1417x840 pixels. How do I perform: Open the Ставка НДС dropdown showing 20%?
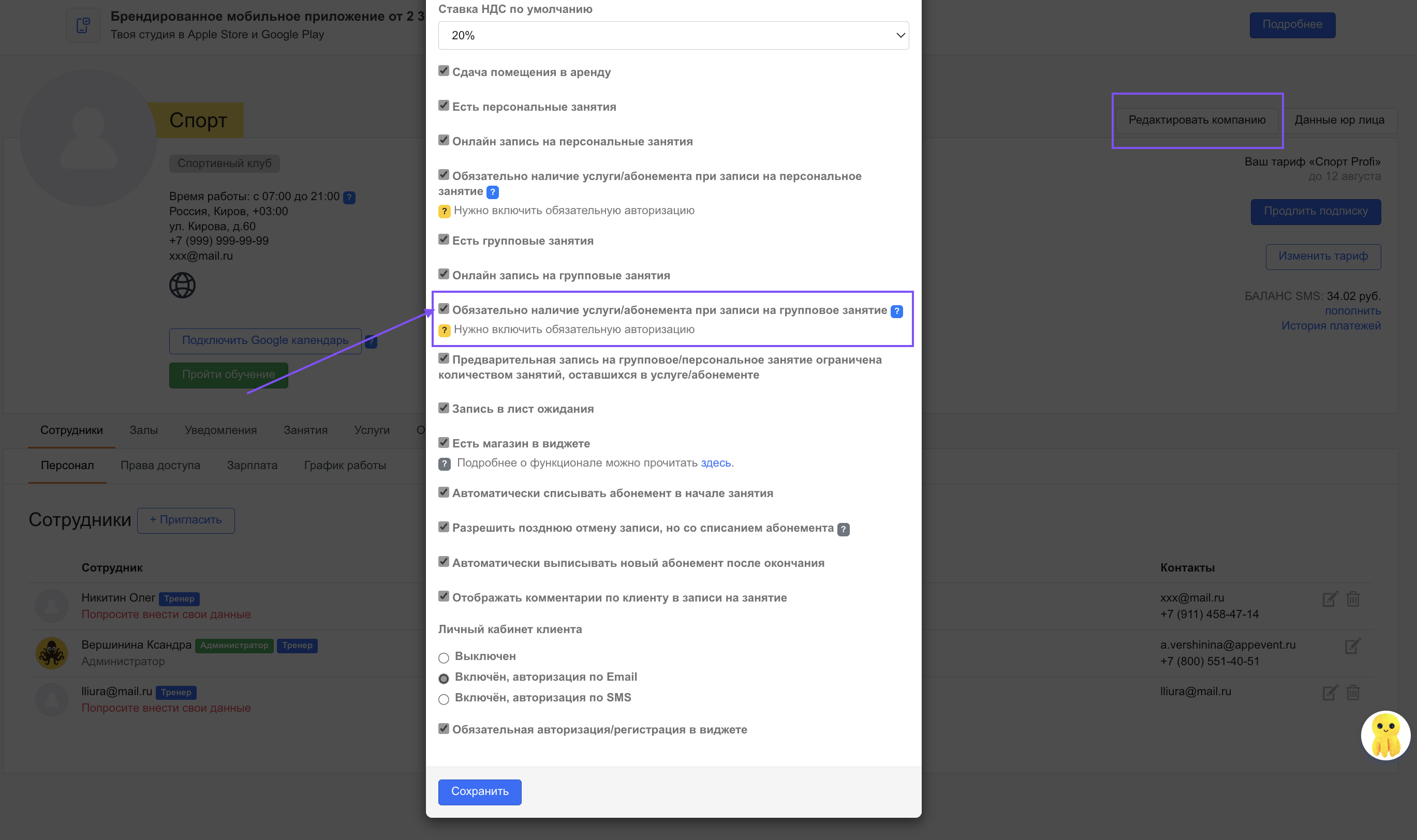pos(673,36)
